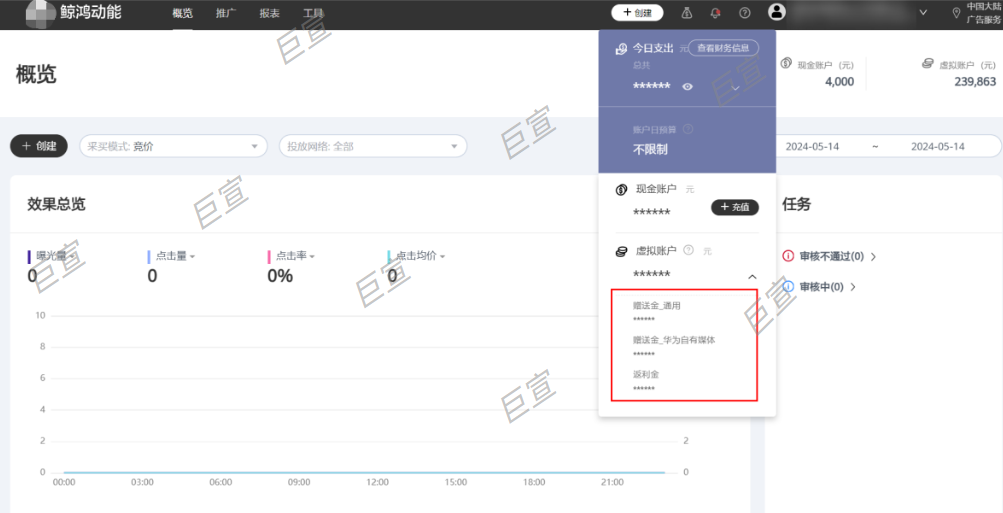Open the 工具 tab in top navigation
Viewport: 1003px width, 513px height.
click(x=313, y=13)
